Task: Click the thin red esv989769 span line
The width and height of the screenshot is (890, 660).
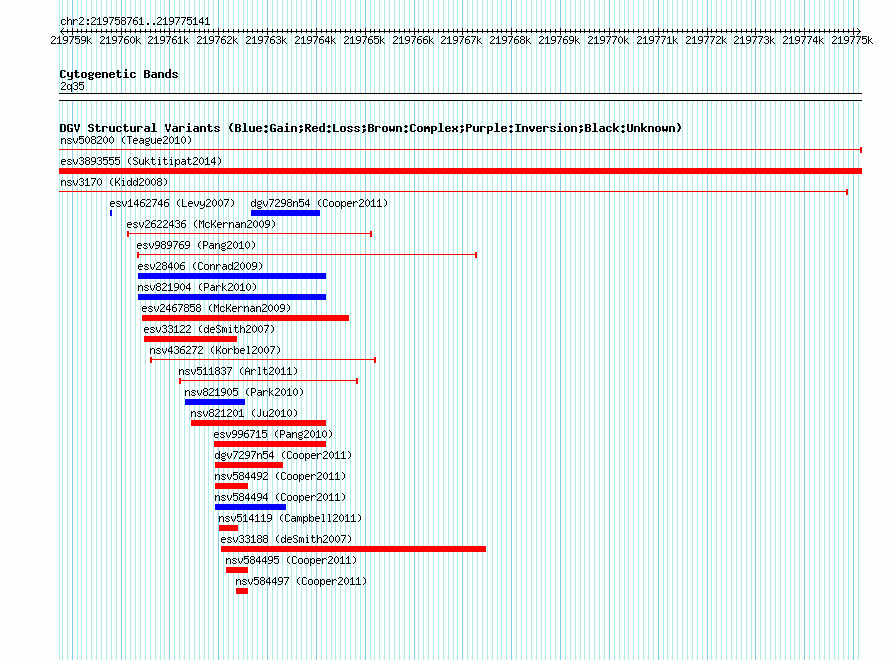Action: click(307, 255)
